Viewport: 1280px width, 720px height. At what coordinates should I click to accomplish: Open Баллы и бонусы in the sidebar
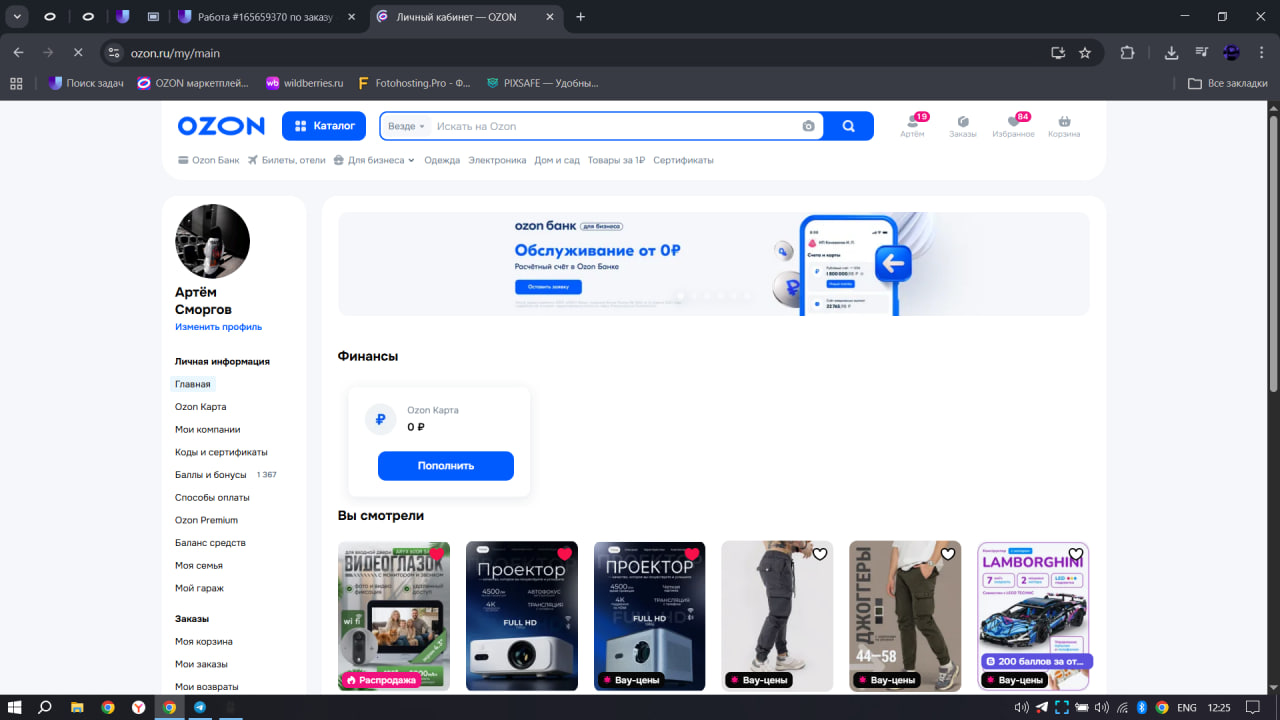[x=211, y=475]
